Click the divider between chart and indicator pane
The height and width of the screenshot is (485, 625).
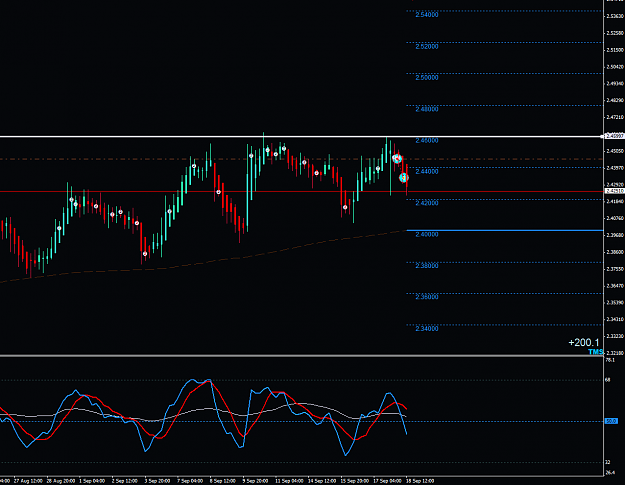(301, 355)
